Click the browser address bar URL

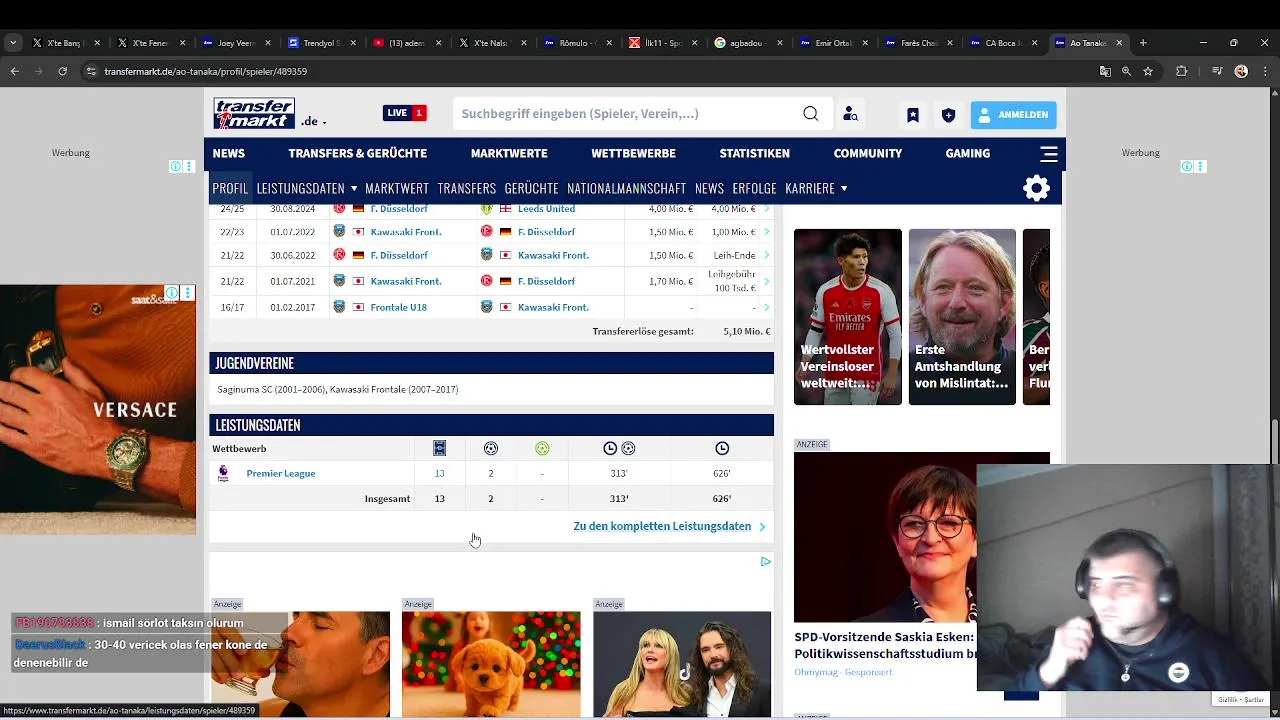pos(205,71)
